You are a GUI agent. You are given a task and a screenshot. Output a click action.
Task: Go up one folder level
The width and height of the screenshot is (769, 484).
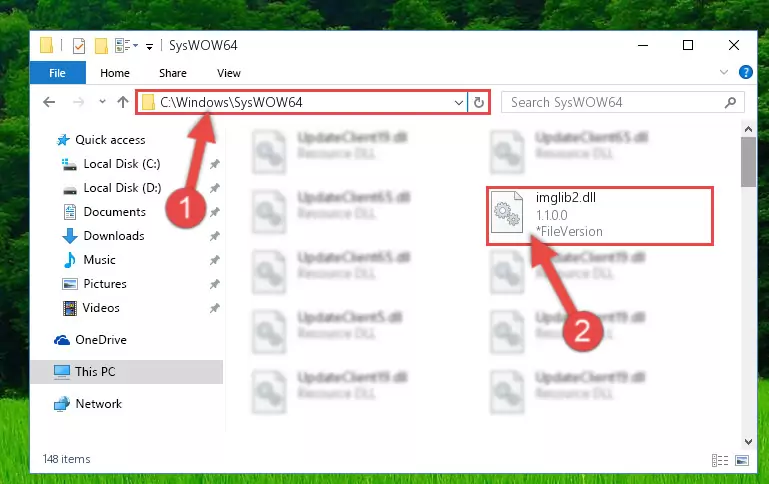[123, 102]
